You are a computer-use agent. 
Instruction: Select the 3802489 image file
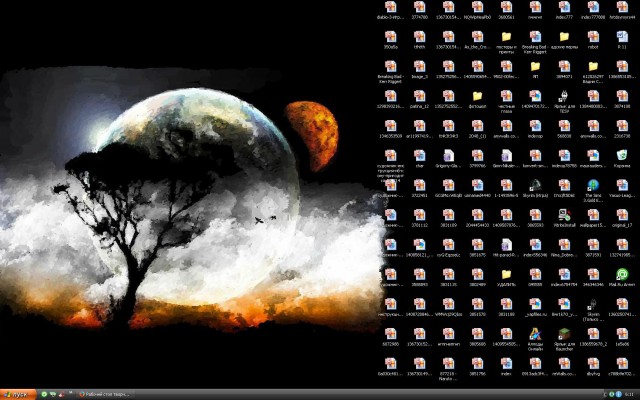coord(477,274)
